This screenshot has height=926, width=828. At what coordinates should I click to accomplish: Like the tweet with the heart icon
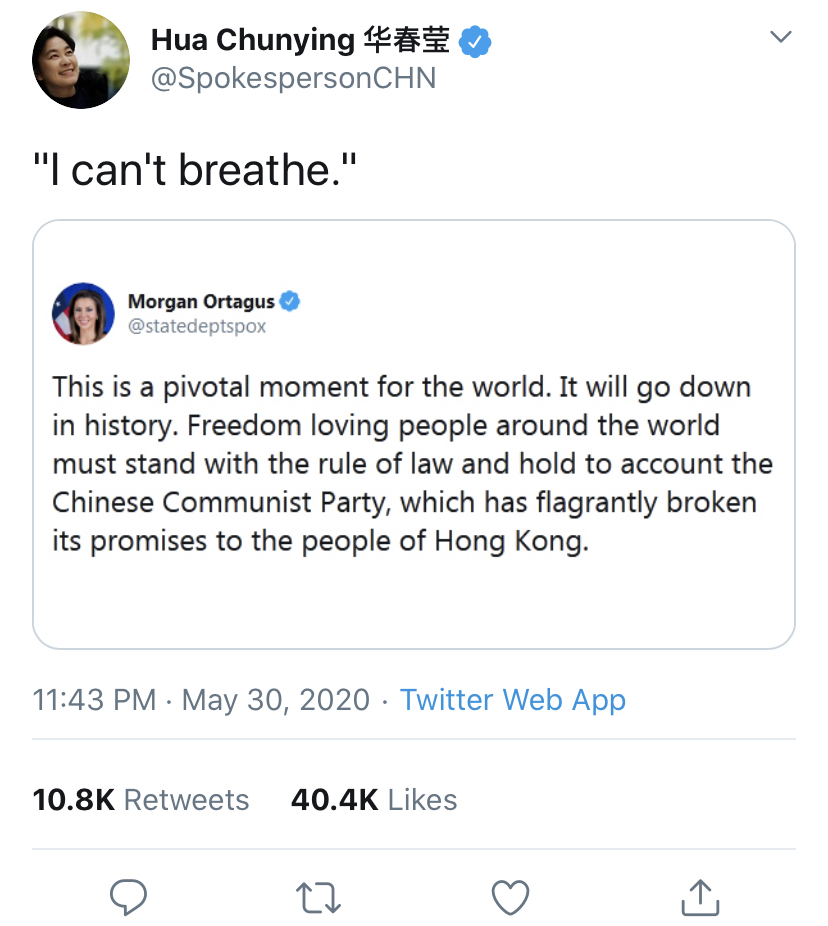510,897
